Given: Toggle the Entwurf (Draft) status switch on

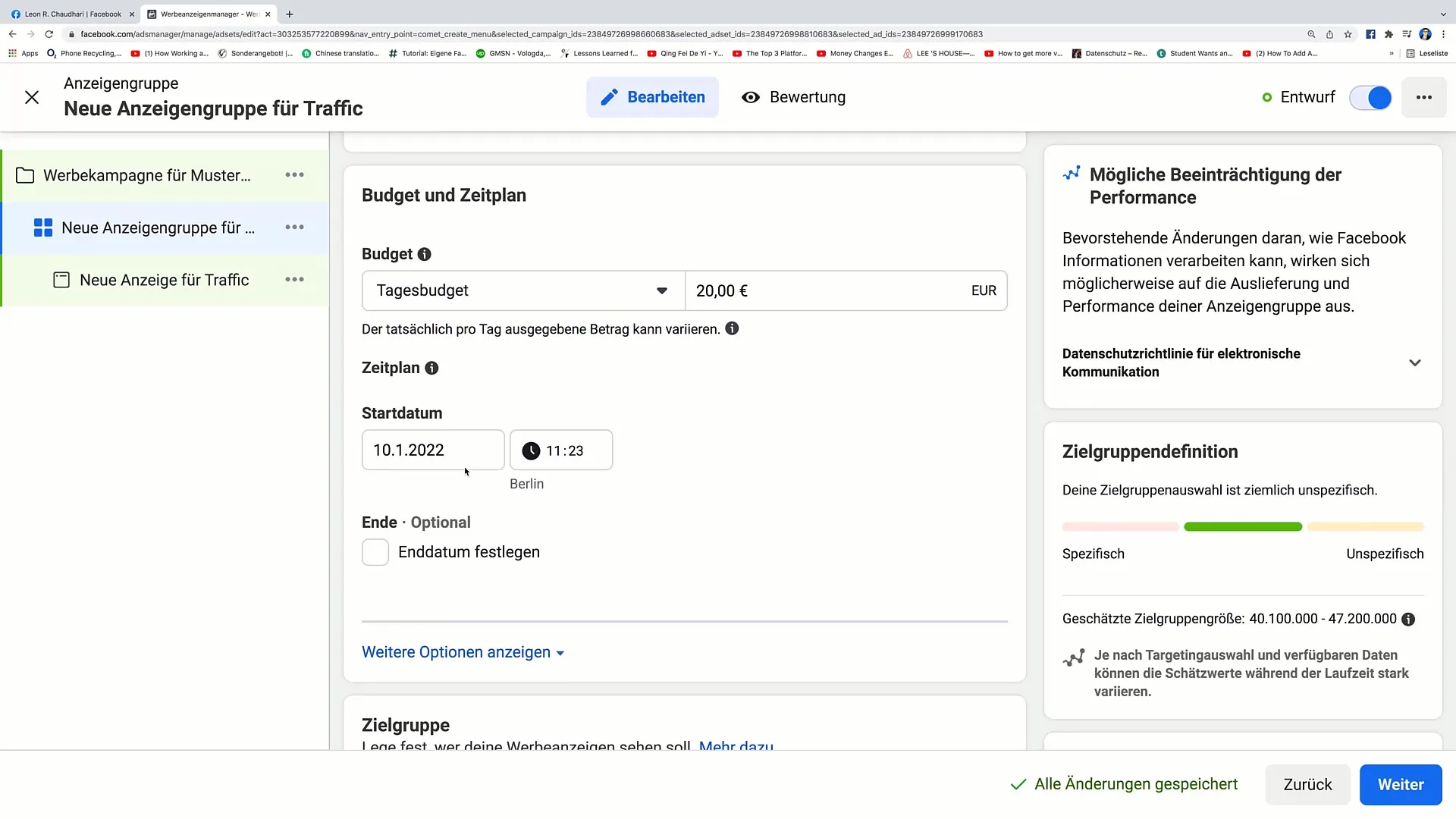Looking at the screenshot, I should pos(1375,96).
